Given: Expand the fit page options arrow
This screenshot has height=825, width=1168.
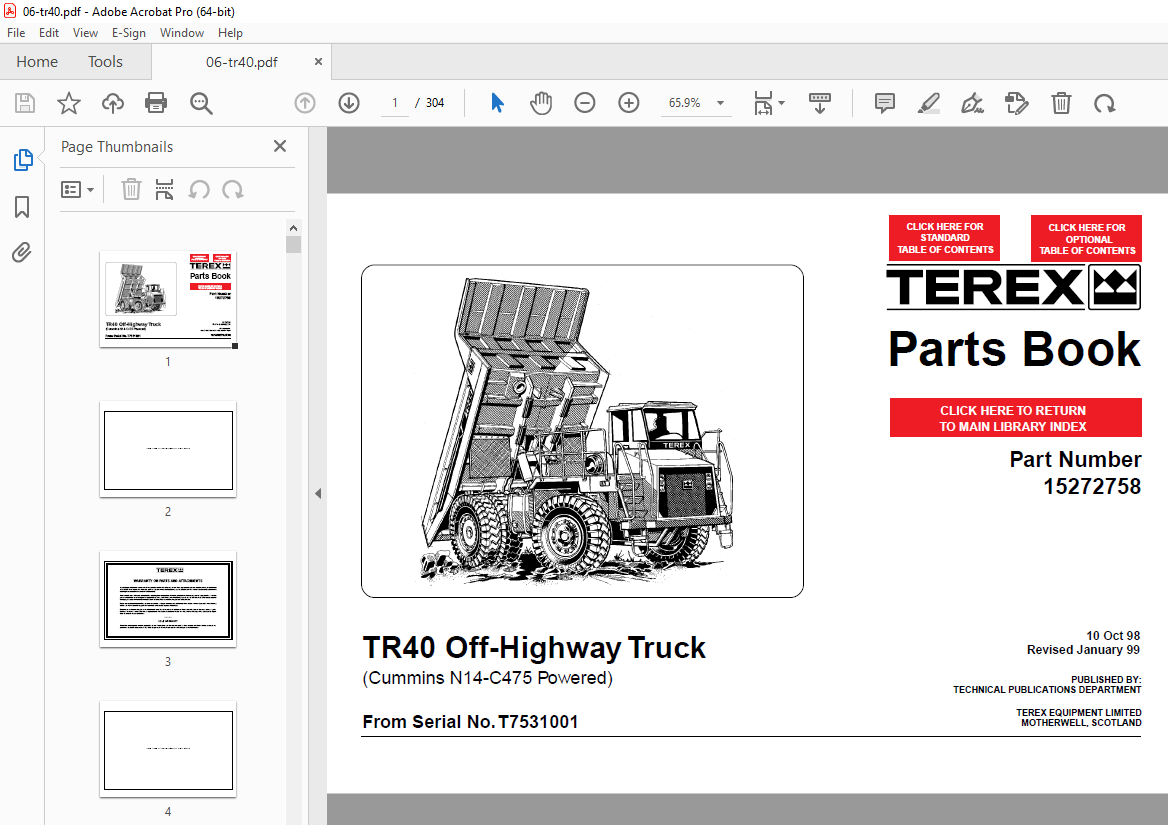Looking at the screenshot, I should pyautogui.click(x=781, y=103).
